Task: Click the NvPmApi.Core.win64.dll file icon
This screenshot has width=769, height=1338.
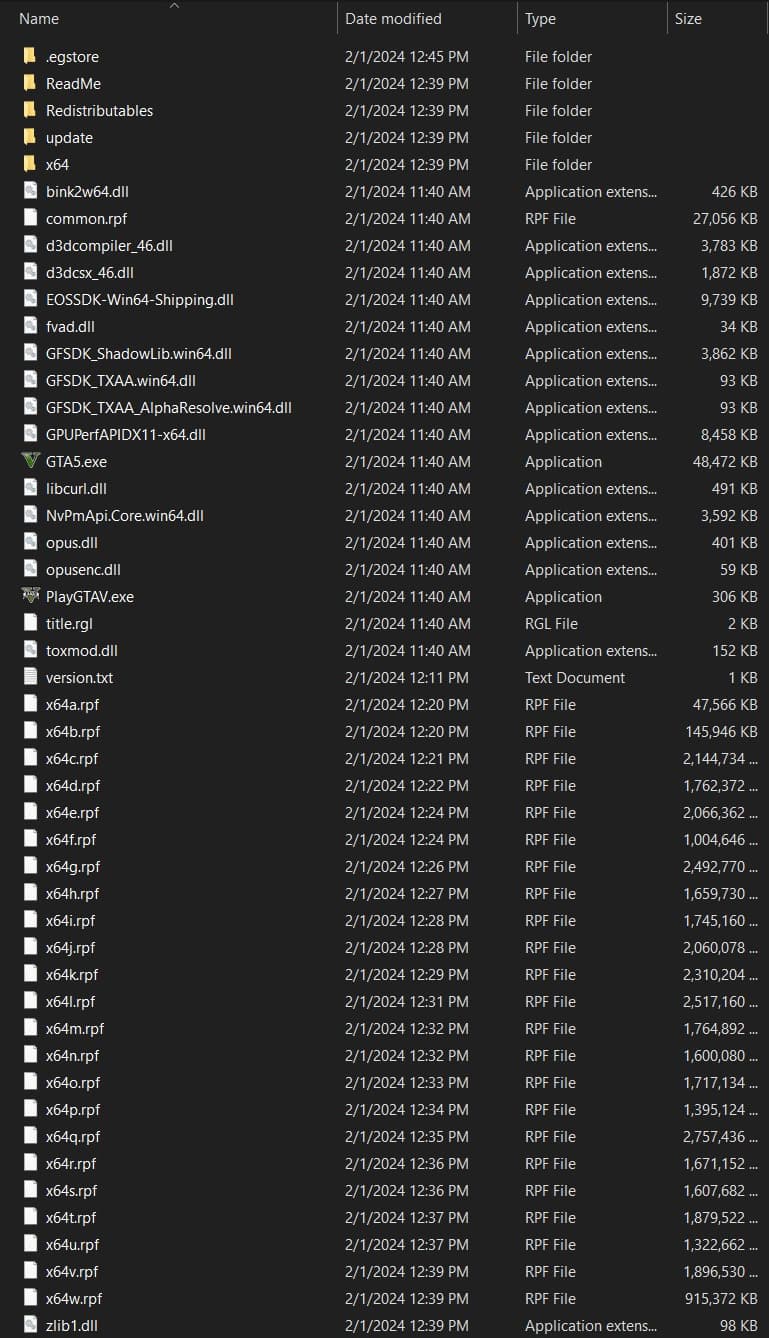Action: pyautogui.click(x=30, y=515)
